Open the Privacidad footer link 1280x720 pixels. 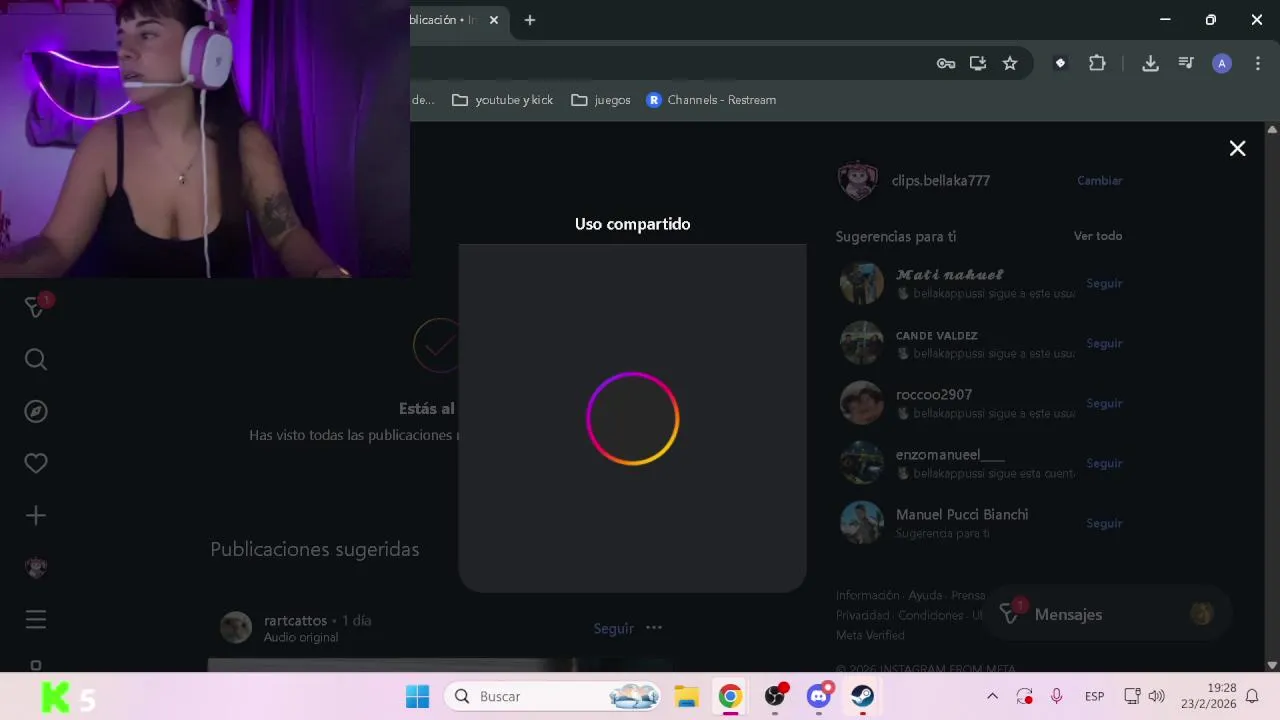[862, 615]
